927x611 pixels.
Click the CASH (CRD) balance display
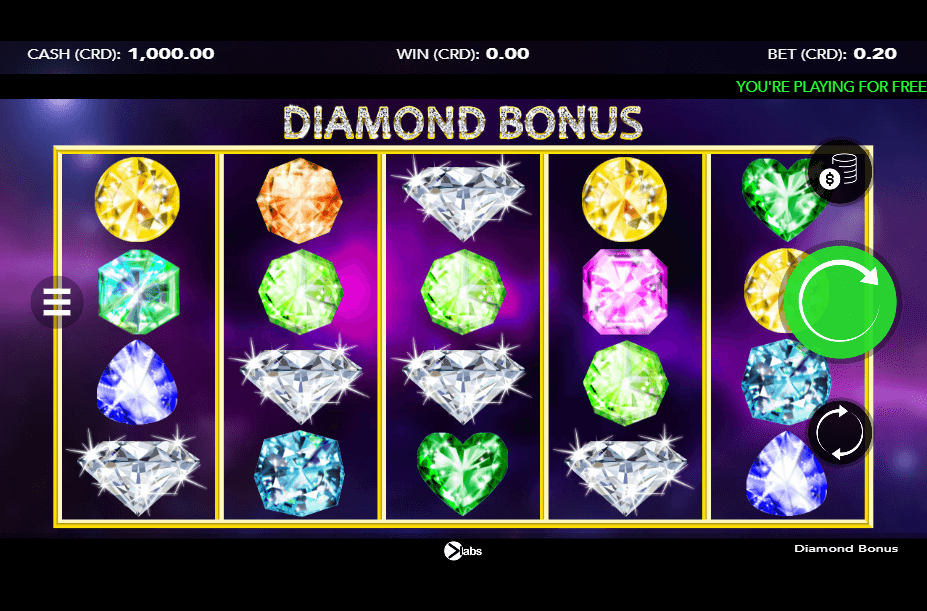tap(121, 54)
